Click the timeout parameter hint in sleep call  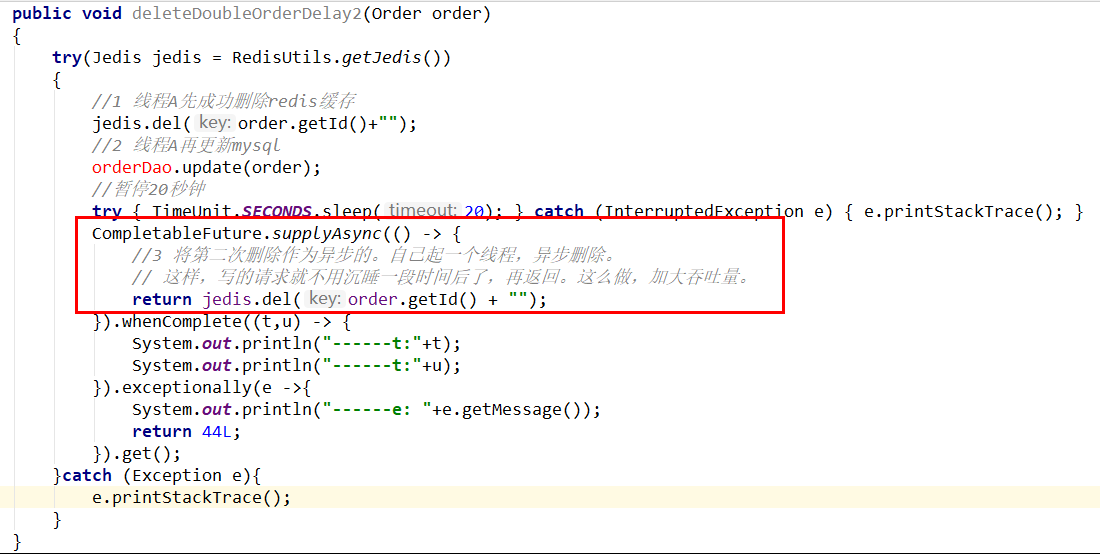pos(421,211)
